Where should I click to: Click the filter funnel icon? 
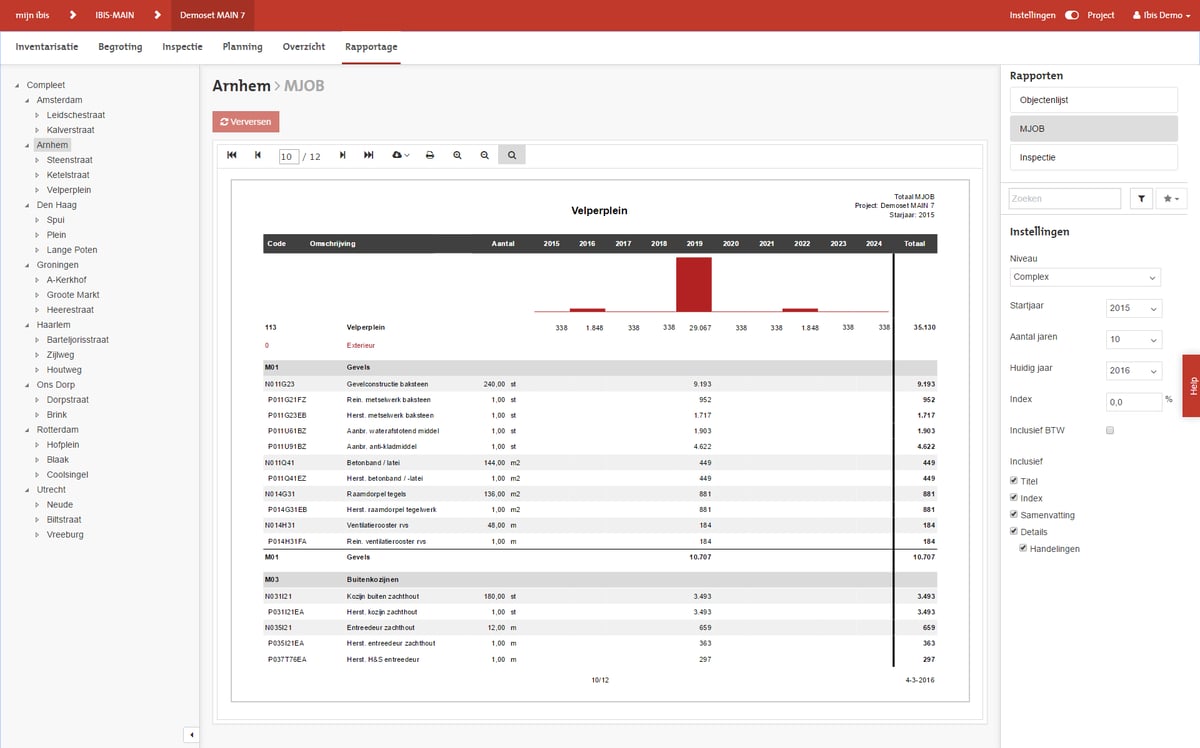click(1141, 199)
